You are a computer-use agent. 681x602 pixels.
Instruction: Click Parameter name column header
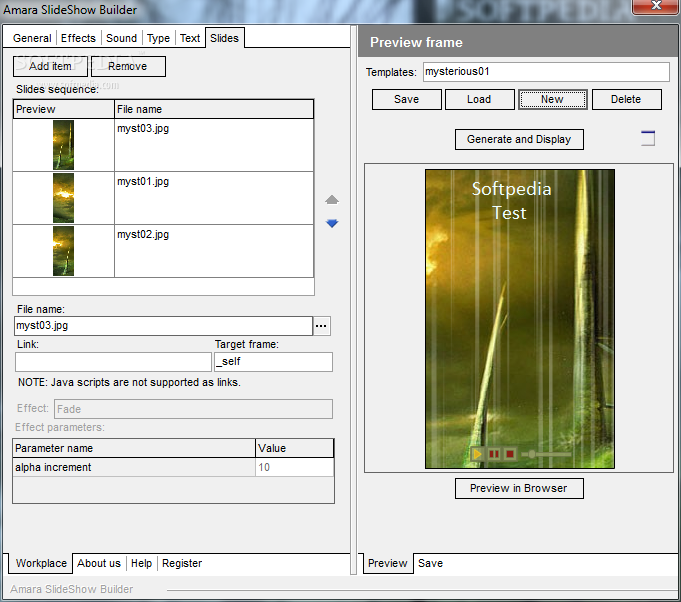tap(134, 448)
